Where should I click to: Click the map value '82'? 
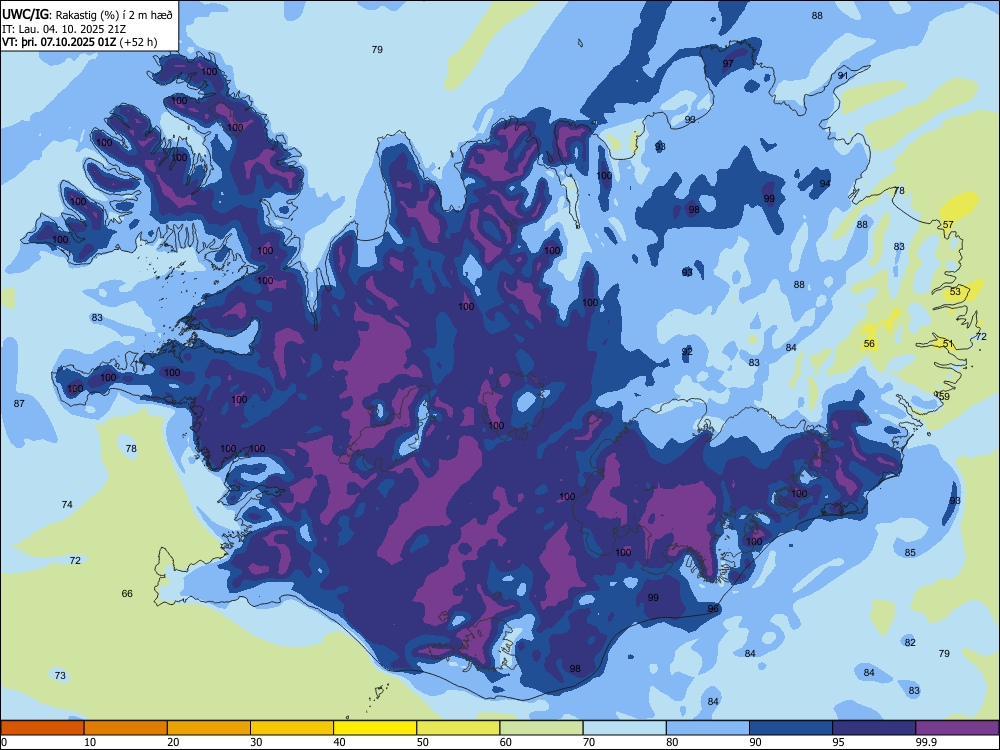point(910,642)
